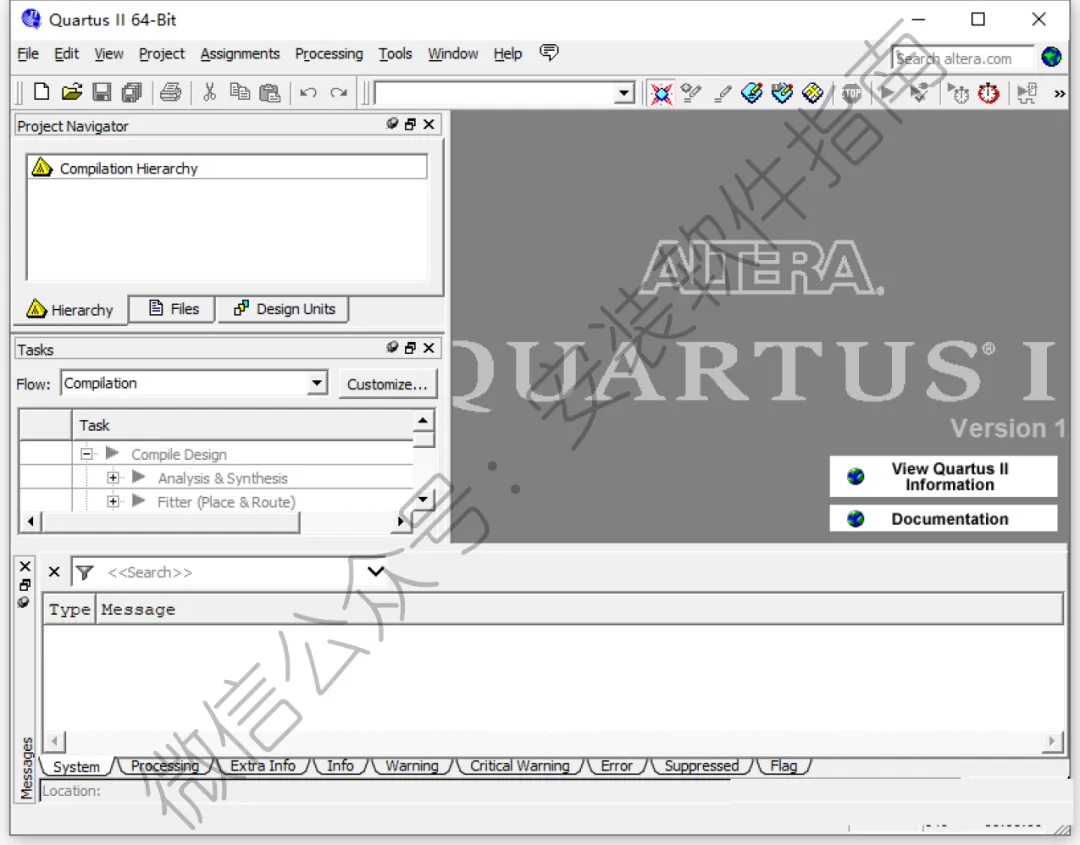The height and width of the screenshot is (845, 1080).
Task: Open the project entity dropdown in toolbar
Action: pyautogui.click(x=624, y=93)
